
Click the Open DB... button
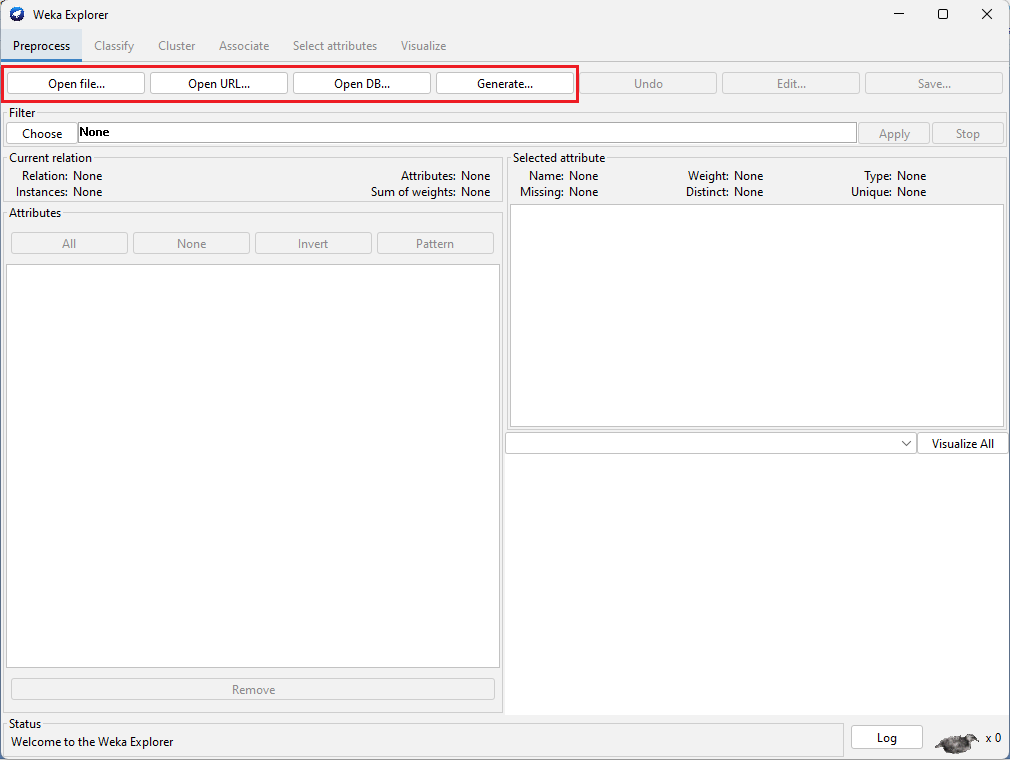click(x=362, y=84)
